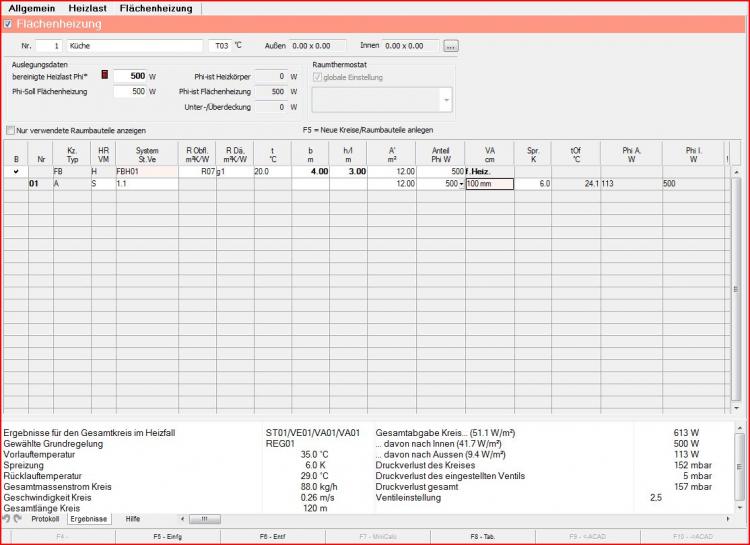The height and width of the screenshot is (545, 750).
Task: Click the 100 mm VA field
Action: coord(490,184)
